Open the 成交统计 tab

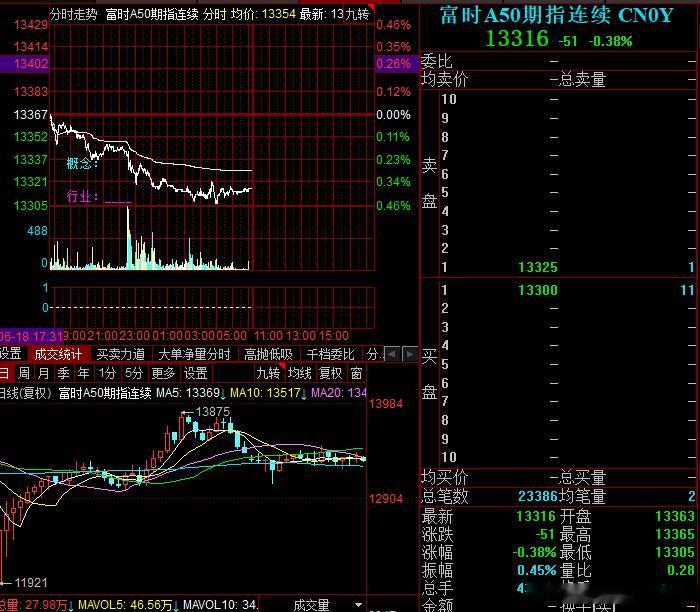click(x=58, y=354)
